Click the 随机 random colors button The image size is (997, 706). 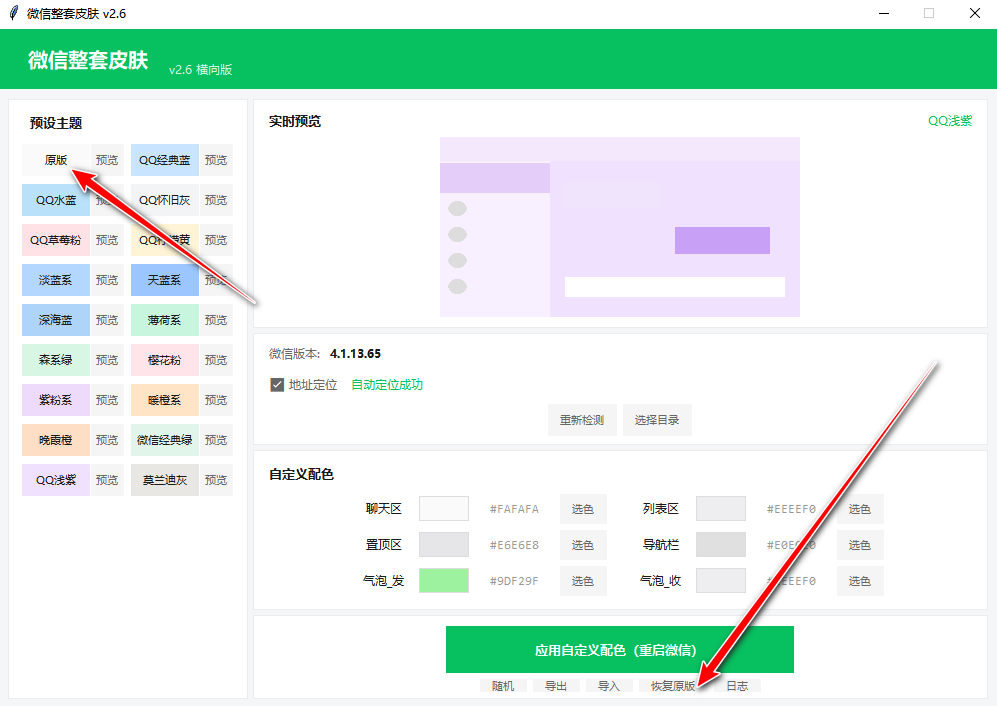[x=503, y=686]
